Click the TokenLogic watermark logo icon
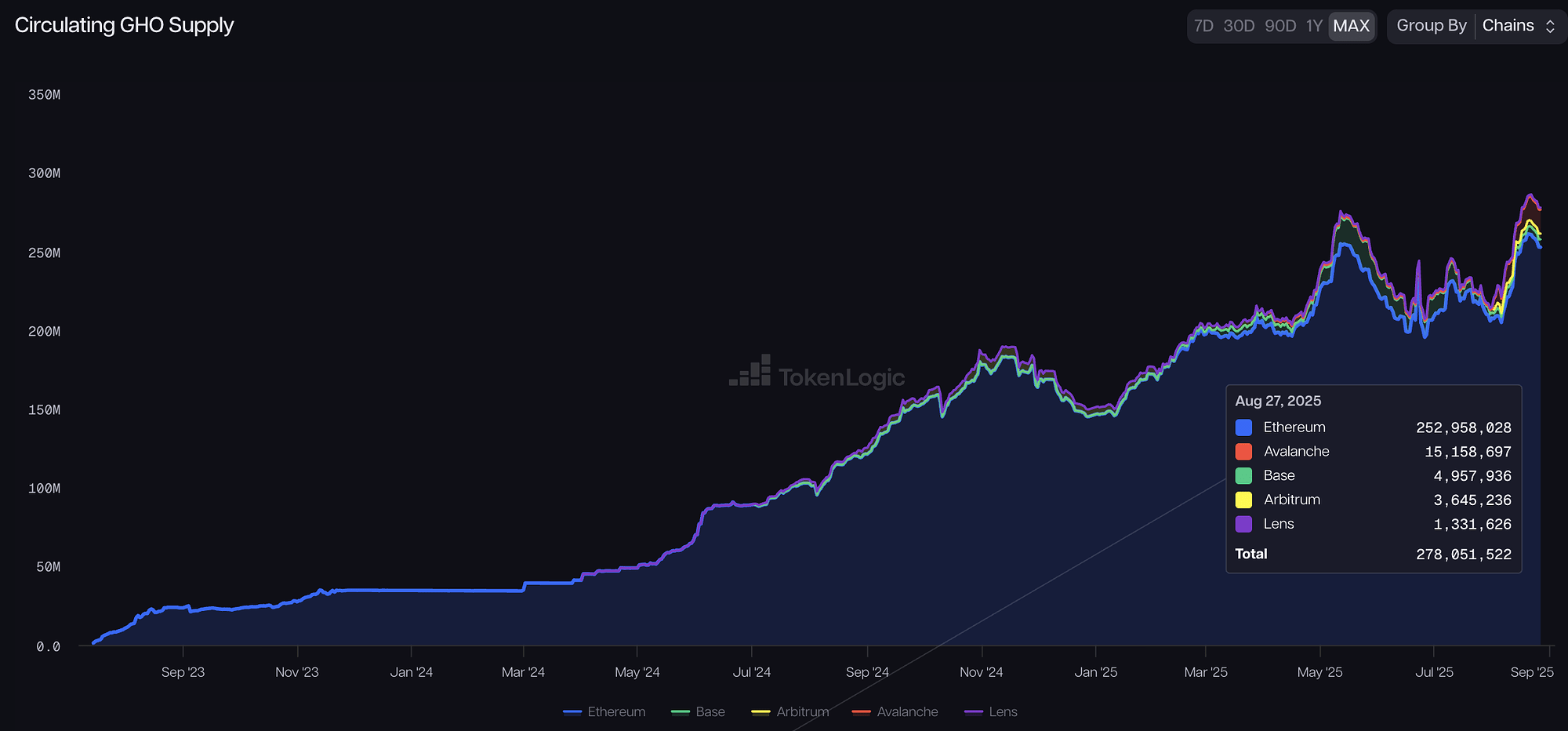 [x=750, y=370]
